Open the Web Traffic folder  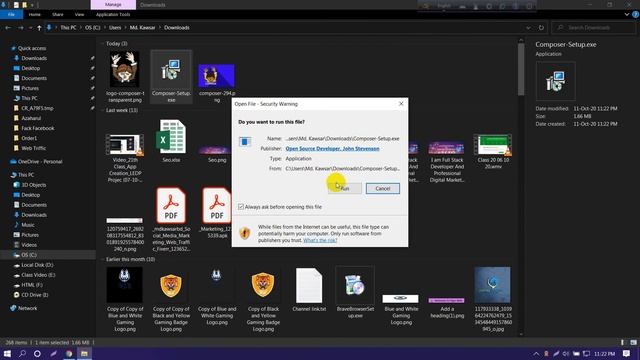point(33,148)
